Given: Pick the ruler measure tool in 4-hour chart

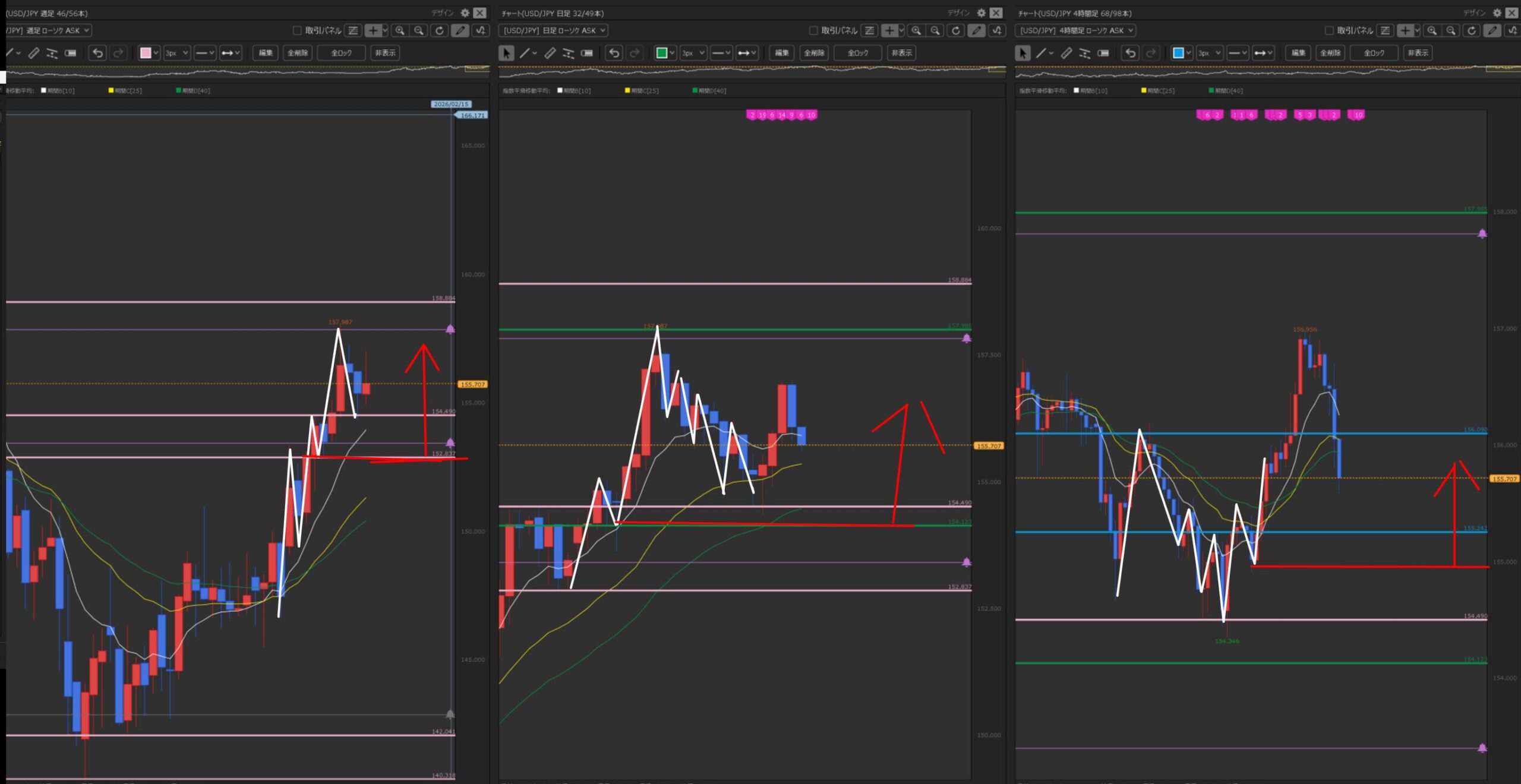Looking at the screenshot, I should (1066, 53).
